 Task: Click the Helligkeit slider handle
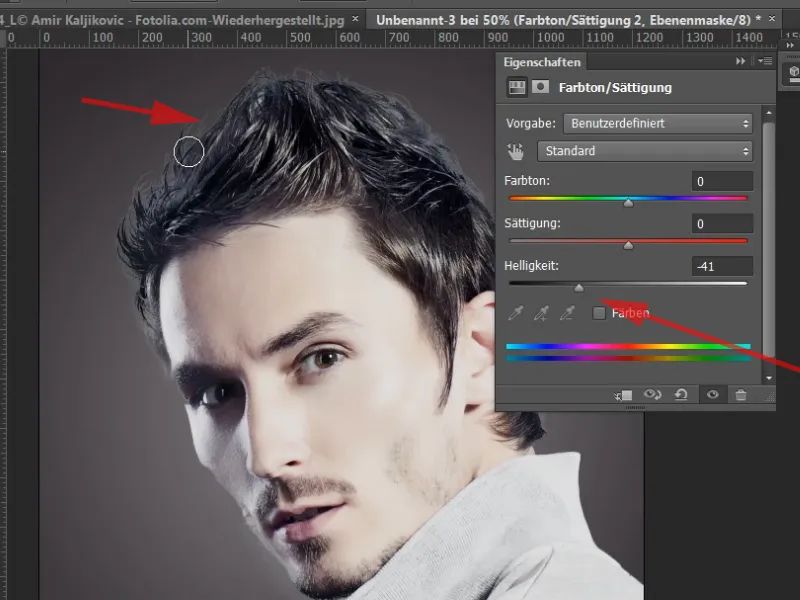coord(579,288)
